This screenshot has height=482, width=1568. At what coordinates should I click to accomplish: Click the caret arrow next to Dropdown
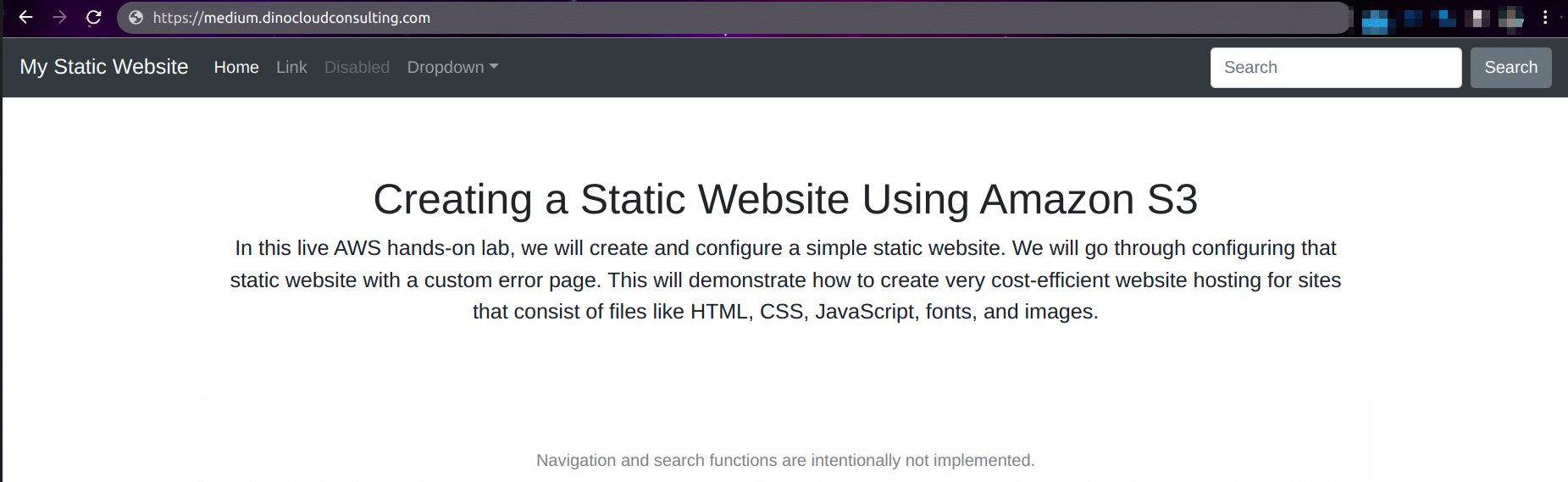tap(494, 67)
